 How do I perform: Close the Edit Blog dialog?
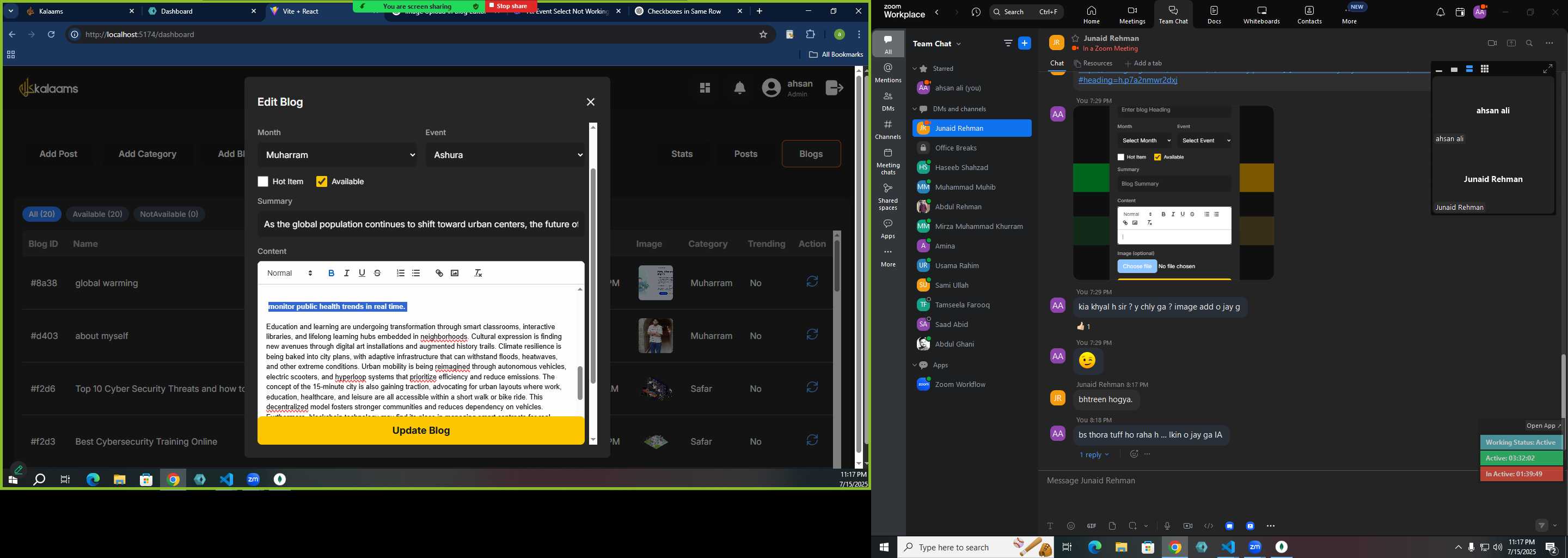click(590, 102)
